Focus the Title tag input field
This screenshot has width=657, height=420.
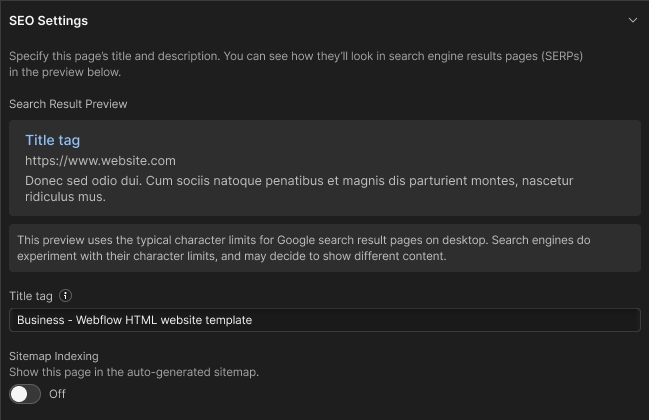(x=324, y=320)
